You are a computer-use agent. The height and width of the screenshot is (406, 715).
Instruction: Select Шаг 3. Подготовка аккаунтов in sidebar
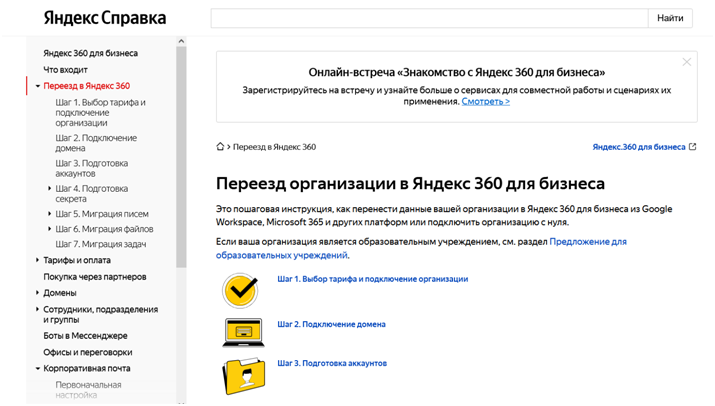click(92, 168)
